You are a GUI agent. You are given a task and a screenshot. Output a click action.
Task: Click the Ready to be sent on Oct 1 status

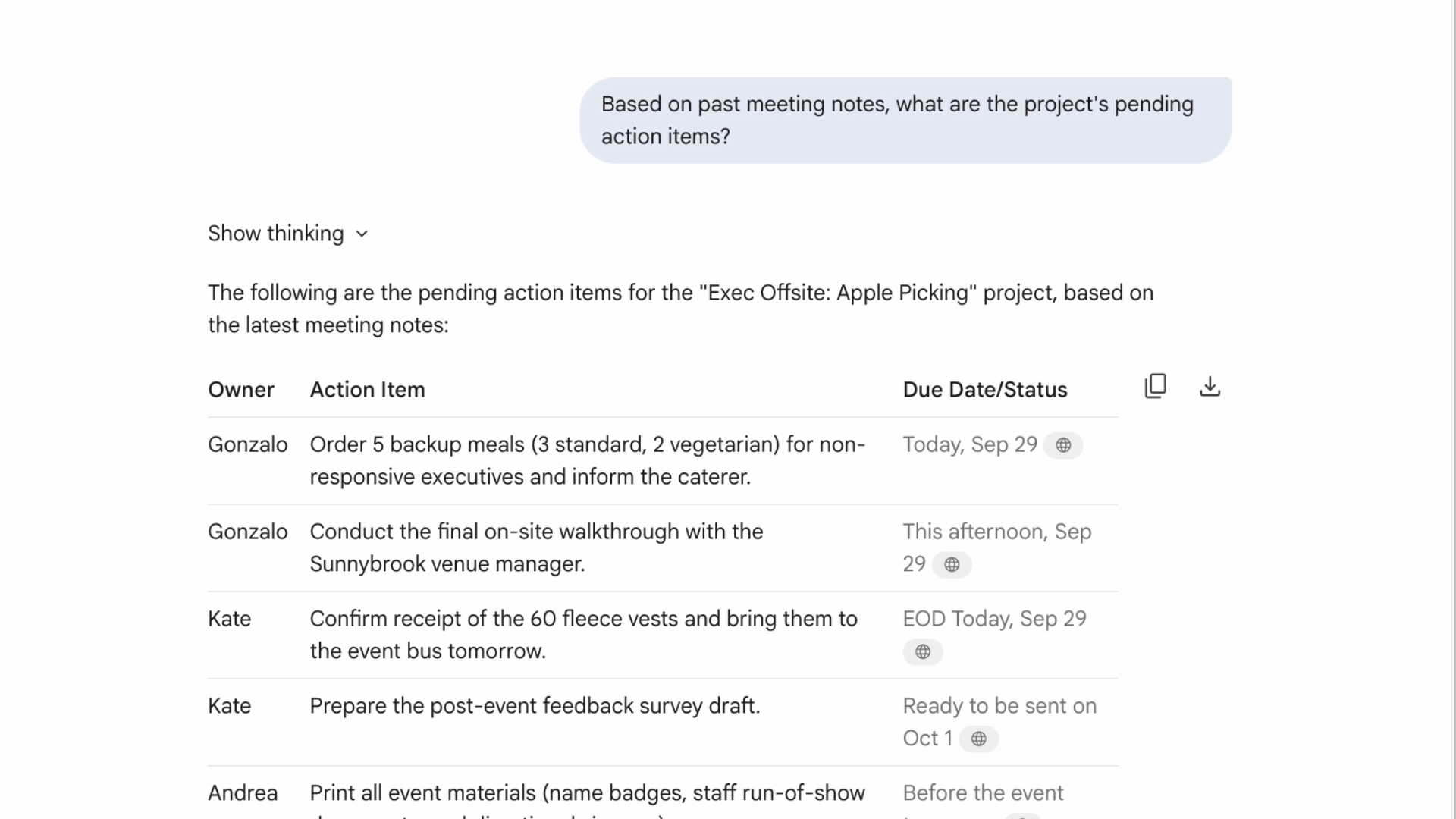(999, 706)
